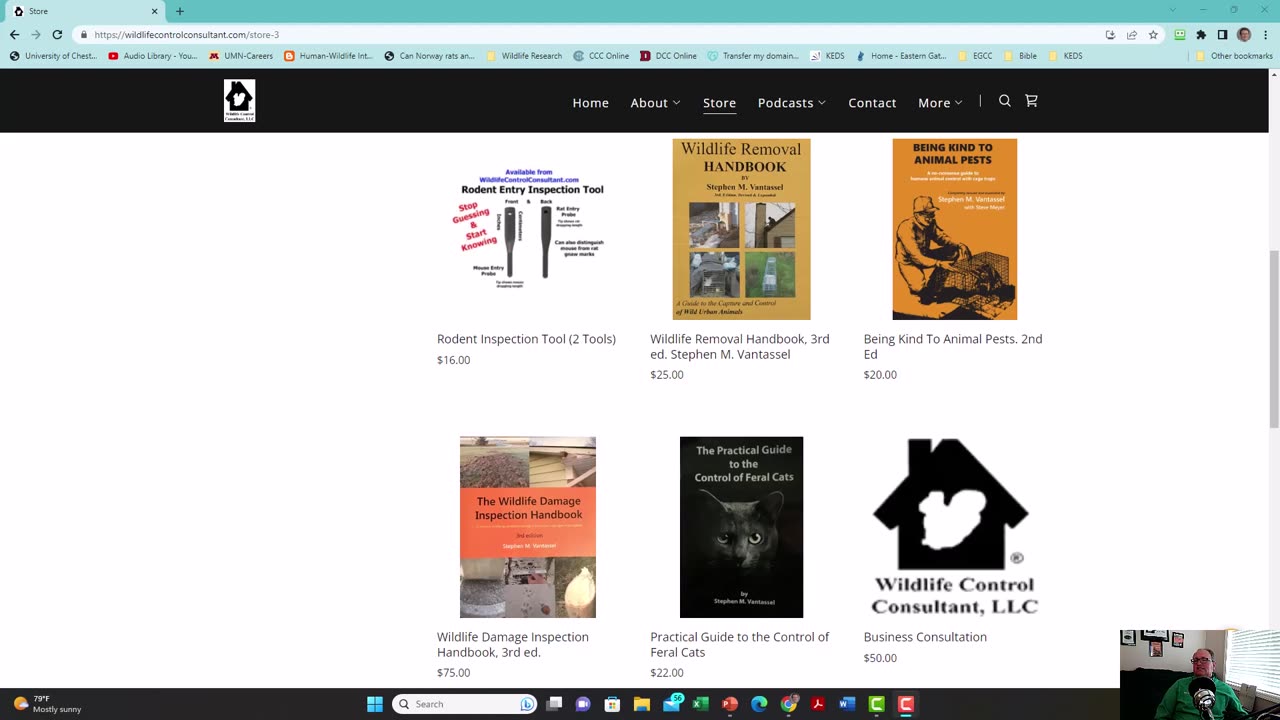Screen dimensions: 1280x720
Task: Open the Chrome extensions puzzle icon
Action: pyautogui.click(x=1201, y=34)
